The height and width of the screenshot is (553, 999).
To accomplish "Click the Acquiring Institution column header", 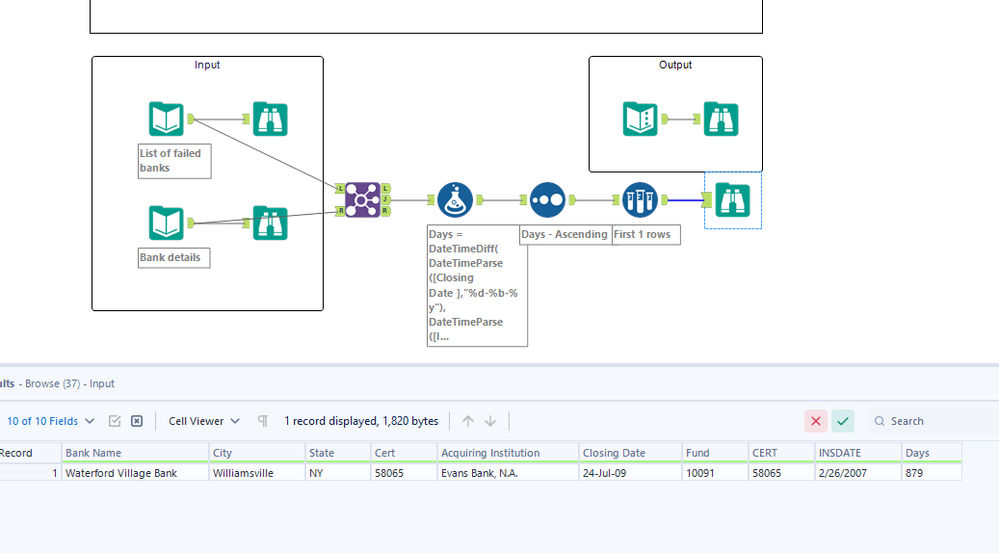I will click(x=508, y=453).
